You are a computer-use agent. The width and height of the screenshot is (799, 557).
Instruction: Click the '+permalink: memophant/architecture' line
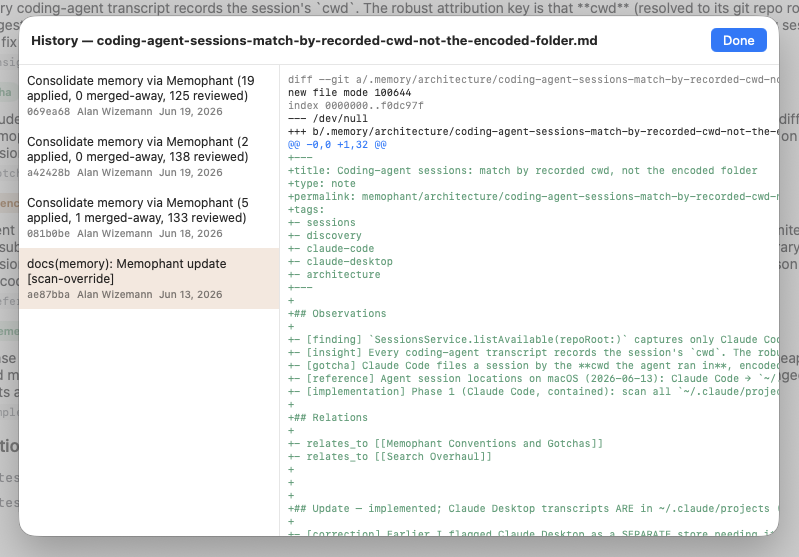click(533, 197)
